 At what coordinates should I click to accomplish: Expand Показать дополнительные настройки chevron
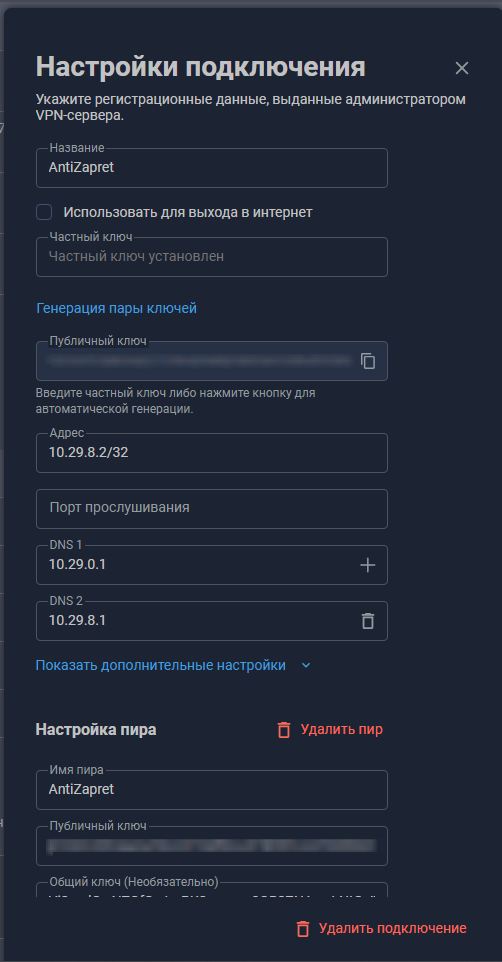pyautogui.click(x=306, y=666)
